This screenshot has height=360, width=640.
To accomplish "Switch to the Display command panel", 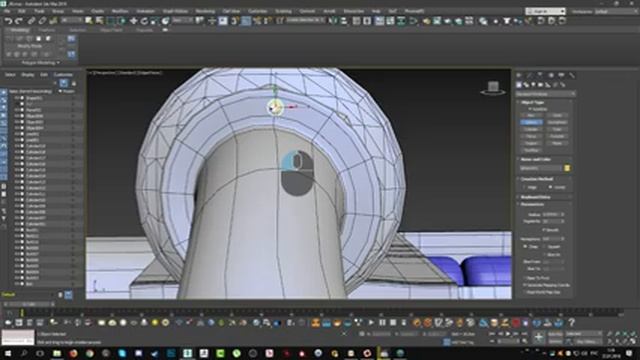I will click(x=561, y=76).
